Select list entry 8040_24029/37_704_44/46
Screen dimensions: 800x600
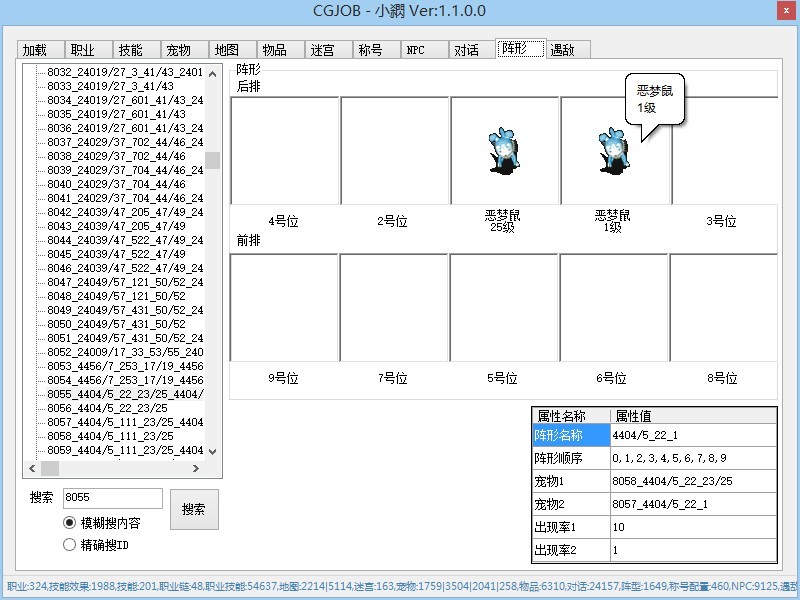coord(116,185)
